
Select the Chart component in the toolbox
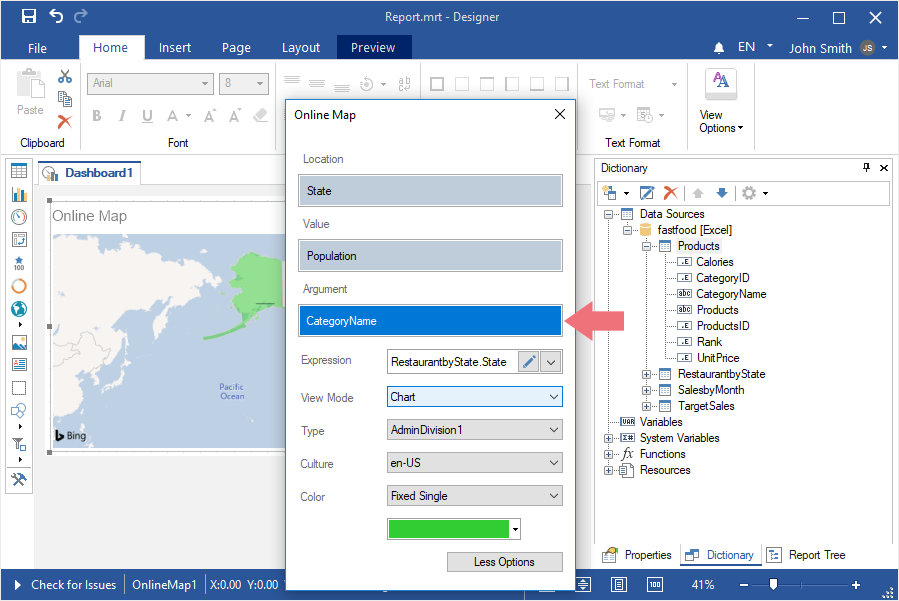[x=19, y=194]
